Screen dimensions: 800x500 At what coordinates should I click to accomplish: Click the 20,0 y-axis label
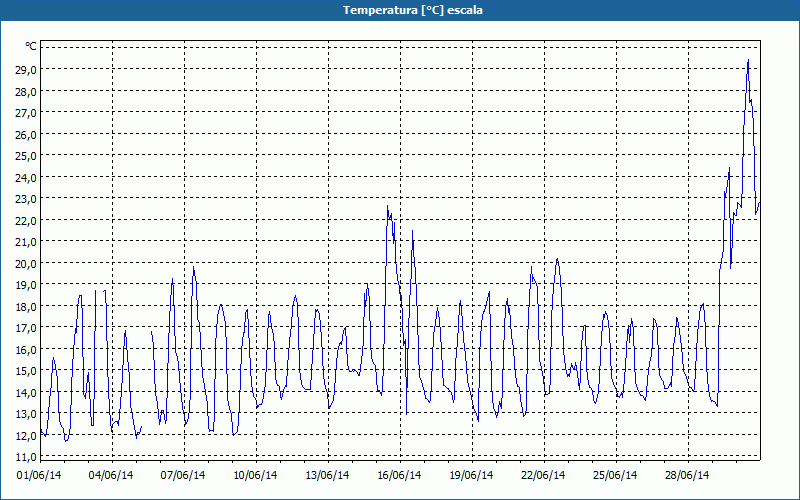click(x=26, y=264)
